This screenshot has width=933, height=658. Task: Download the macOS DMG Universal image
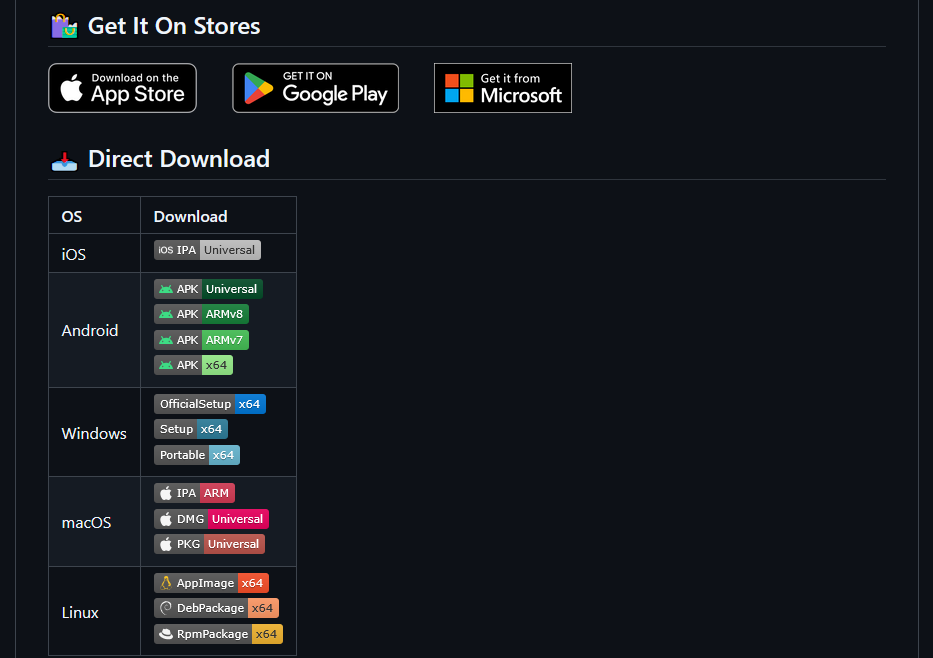[x=211, y=519]
